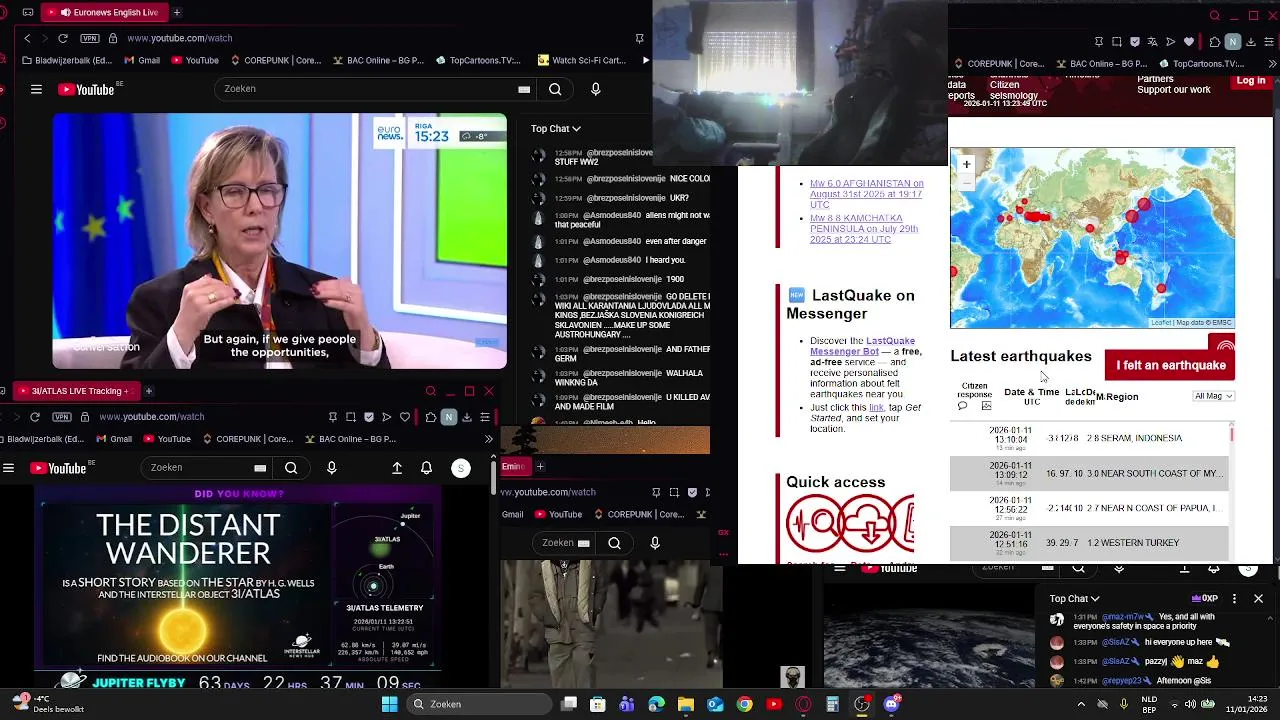The height and width of the screenshot is (720, 1280).
Task: Click Log in on EMSC site
Action: coord(1250,81)
